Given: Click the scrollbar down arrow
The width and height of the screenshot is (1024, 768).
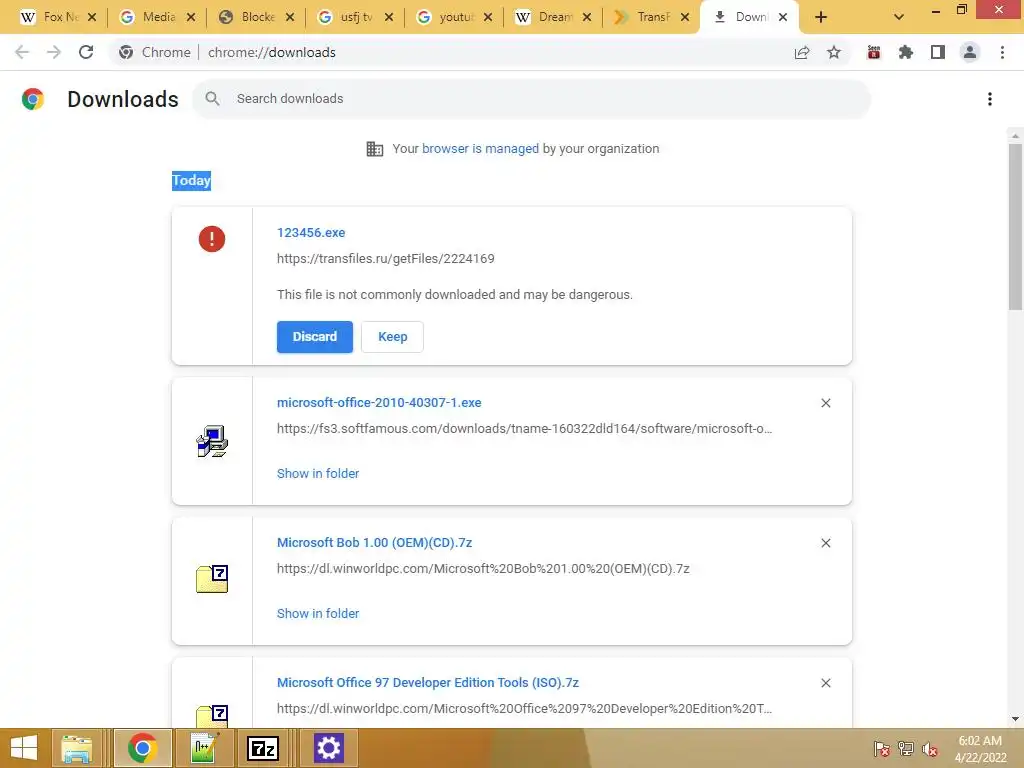Looking at the screenshot, I should (1015, 719).
